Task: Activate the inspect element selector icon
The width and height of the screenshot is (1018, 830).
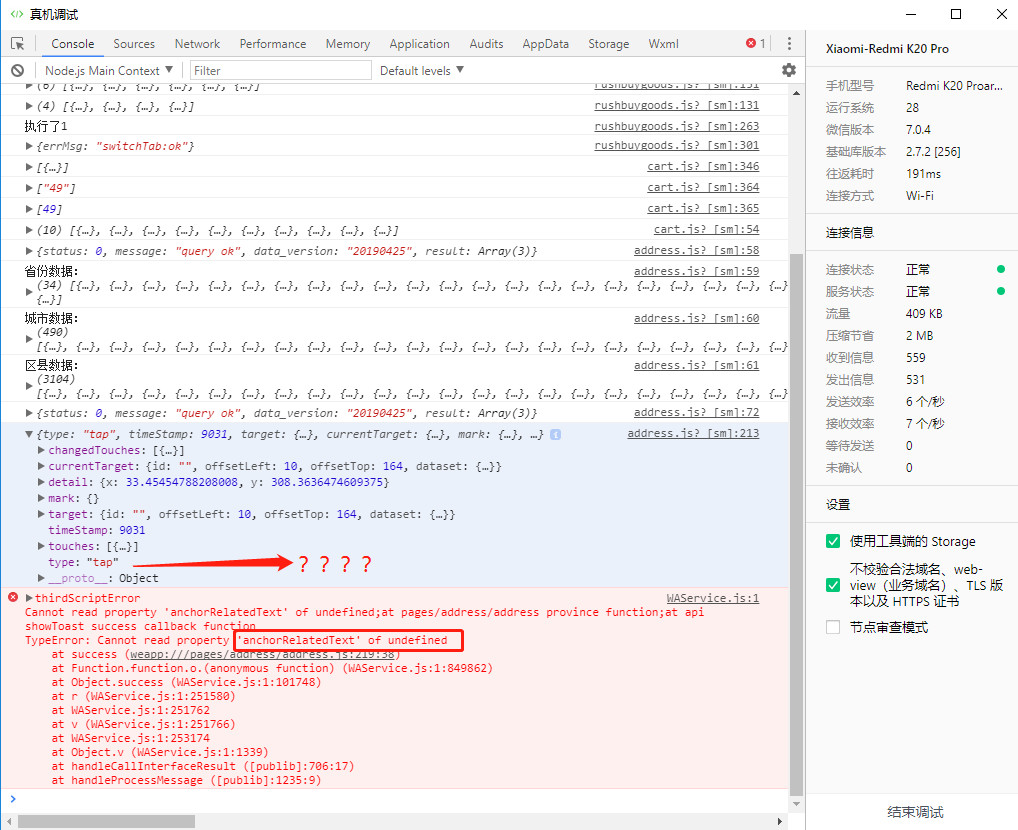Action: 18,44
